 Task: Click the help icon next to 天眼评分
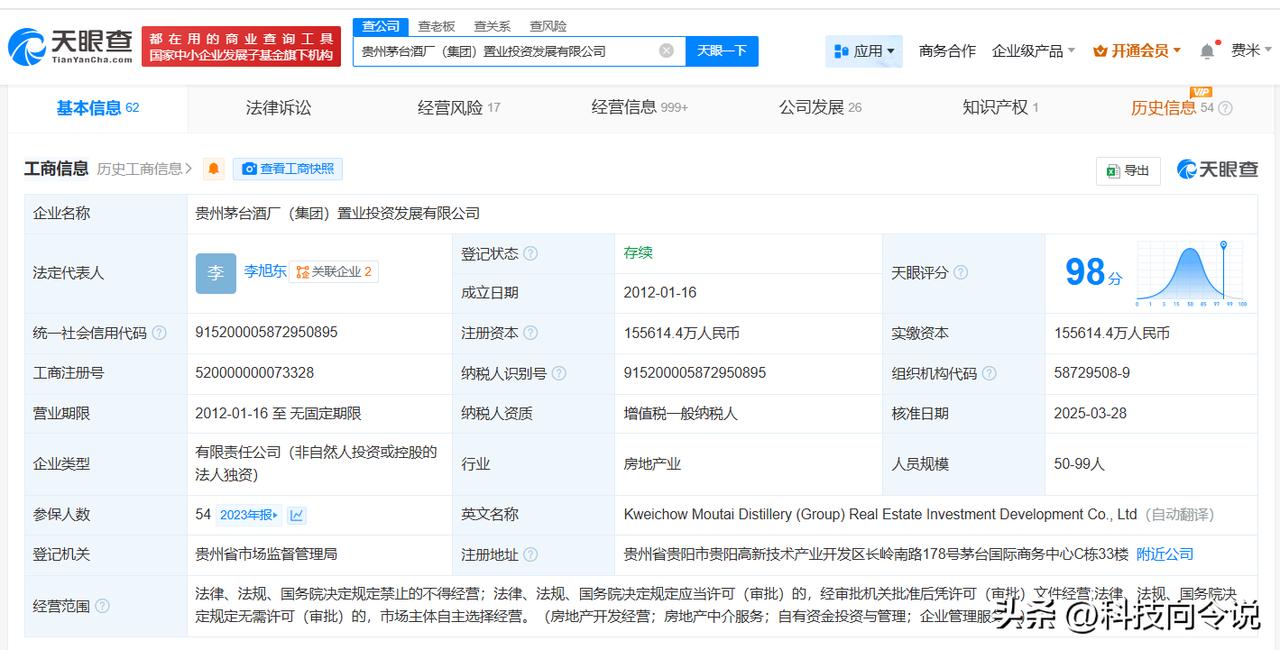[x=961, y=272]
